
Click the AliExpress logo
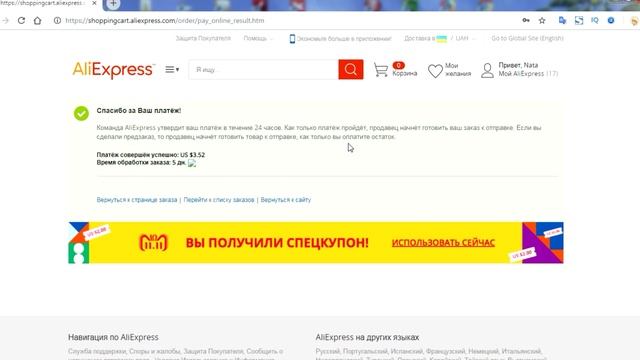pos(113,70)
